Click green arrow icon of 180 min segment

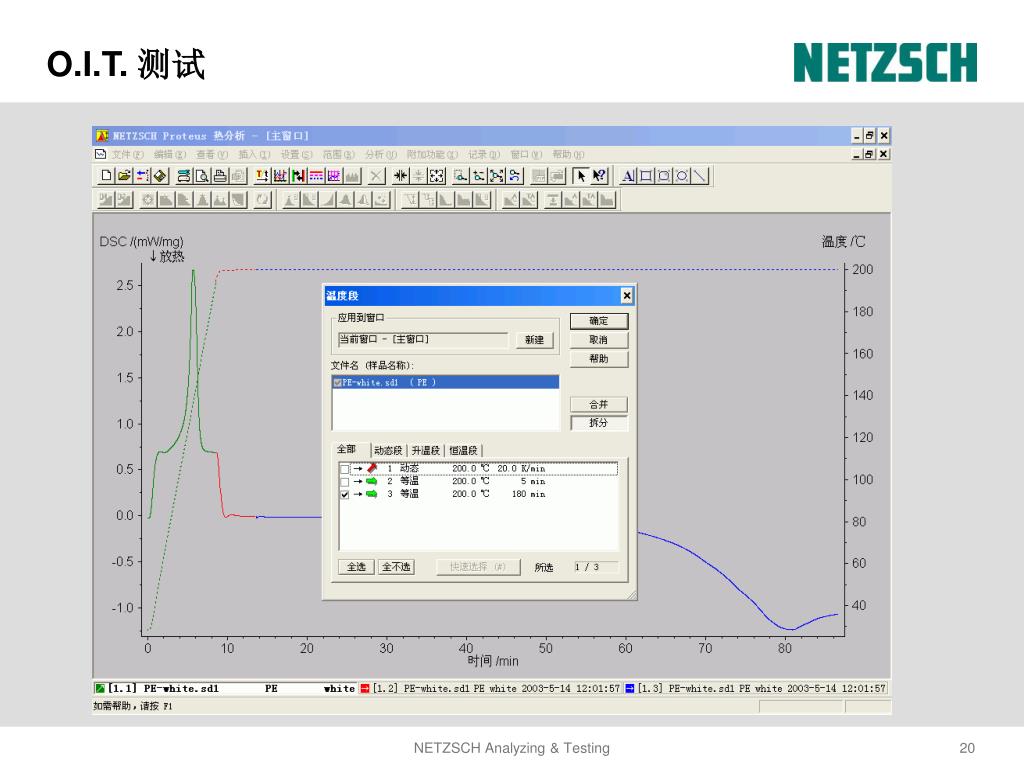[372, 494]
